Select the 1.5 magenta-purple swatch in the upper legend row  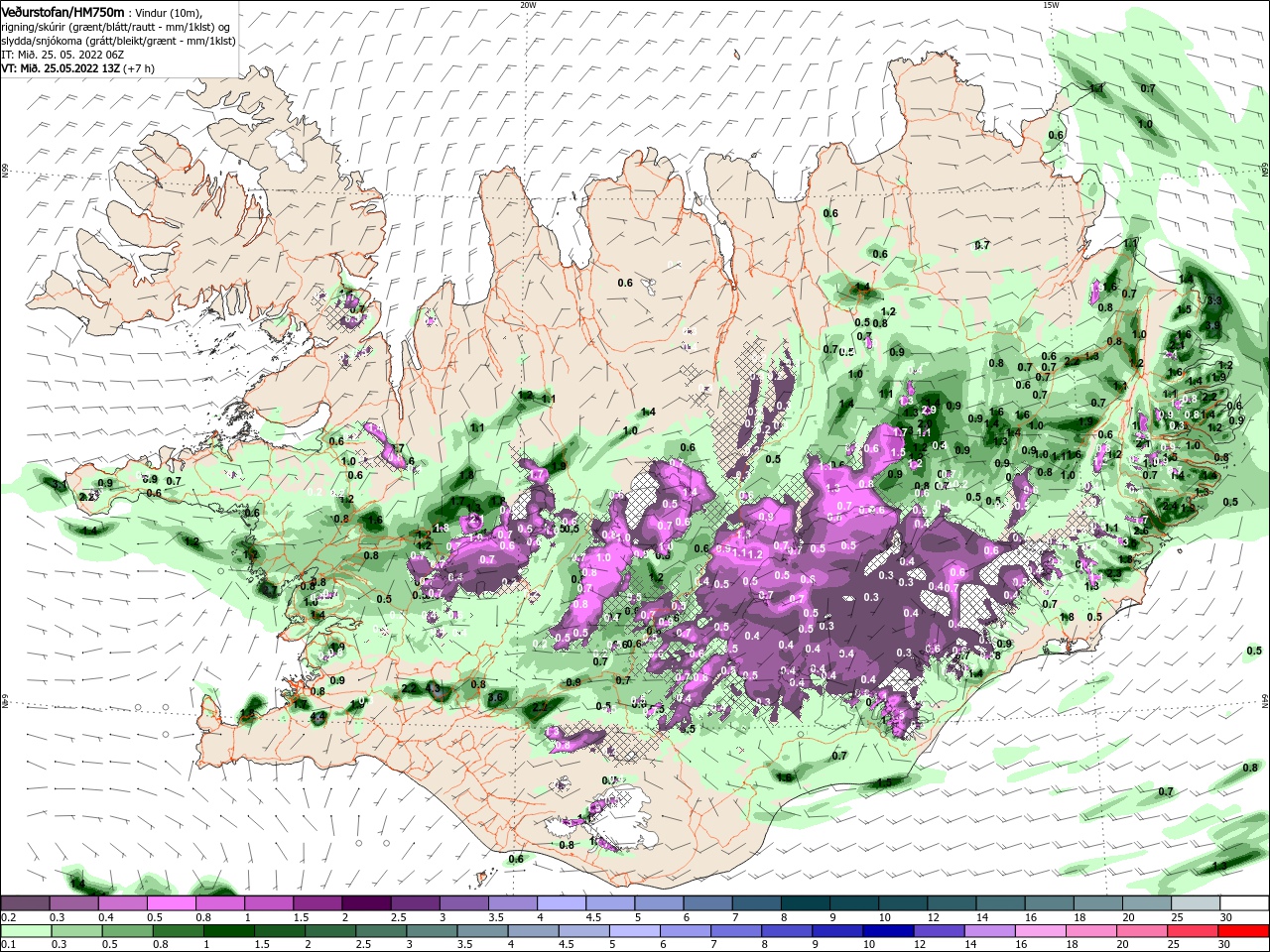pyautogui.click(x=317, y=903)
